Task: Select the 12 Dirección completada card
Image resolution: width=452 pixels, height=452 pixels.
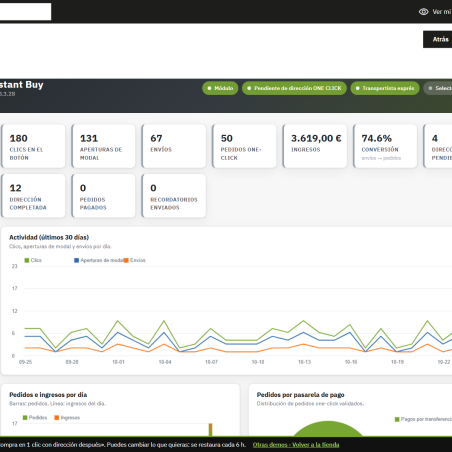Action: click(x=33, y=196)
